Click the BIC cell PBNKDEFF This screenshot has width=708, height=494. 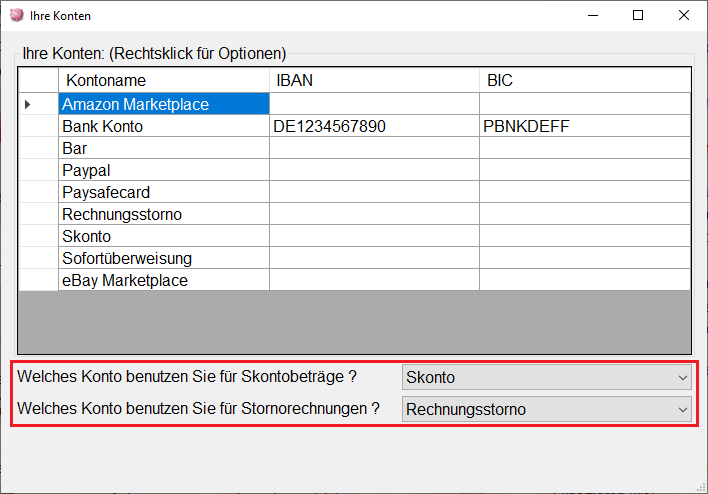(585, 126)
